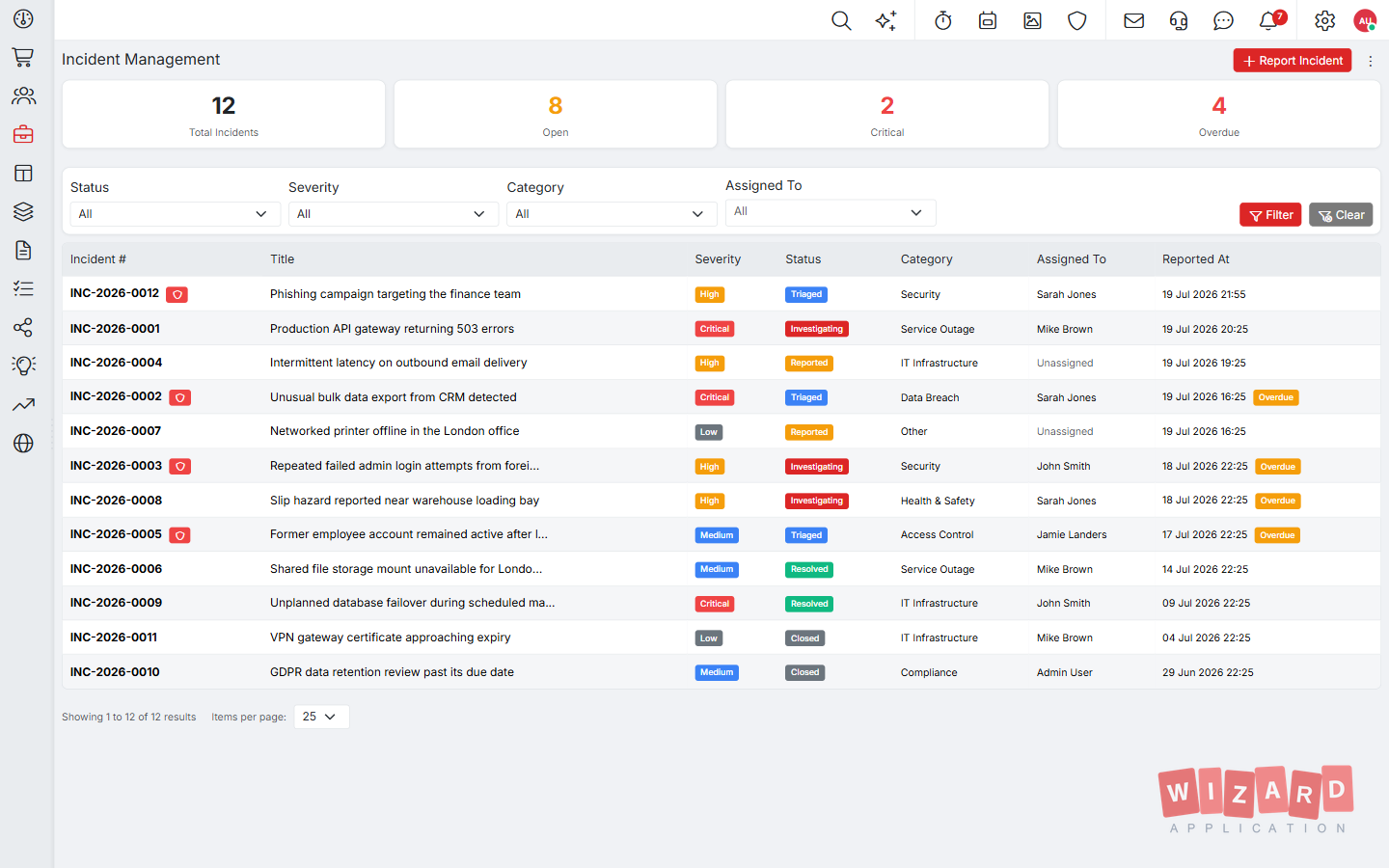Open the user avatar menu
Image resolution: width=1389 pixels, height=868 pixels.
1365,20
